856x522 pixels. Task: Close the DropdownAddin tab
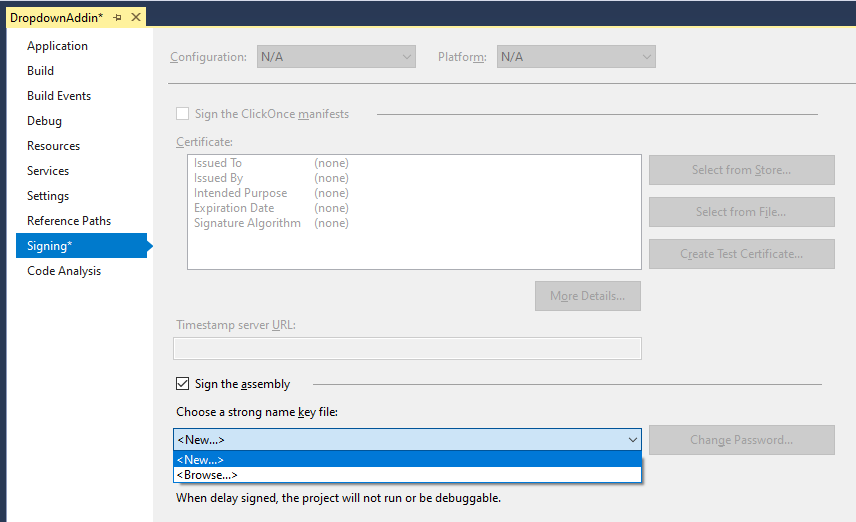[x=136, y=17]
